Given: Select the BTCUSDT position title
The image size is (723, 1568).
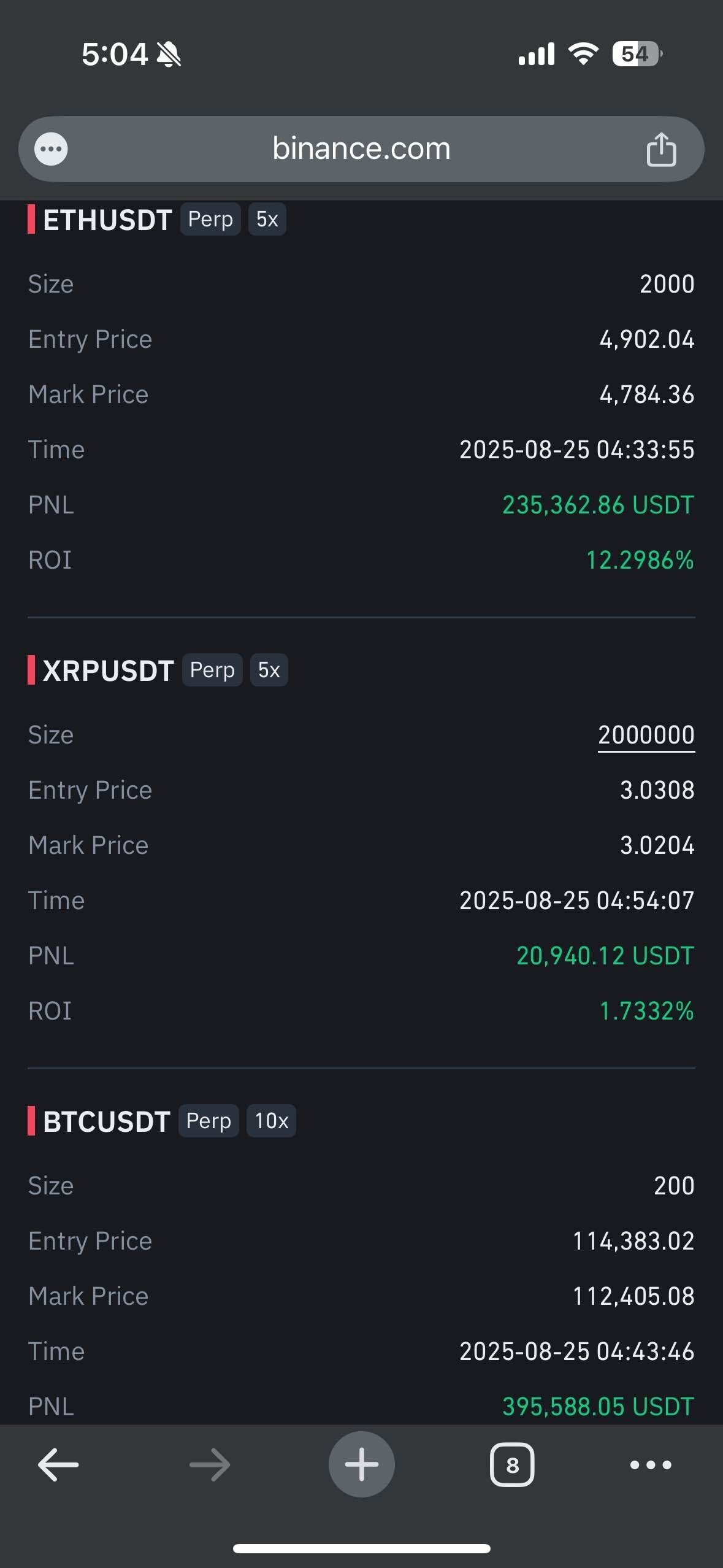Looking at the screenshot, I should [106, 1121].
